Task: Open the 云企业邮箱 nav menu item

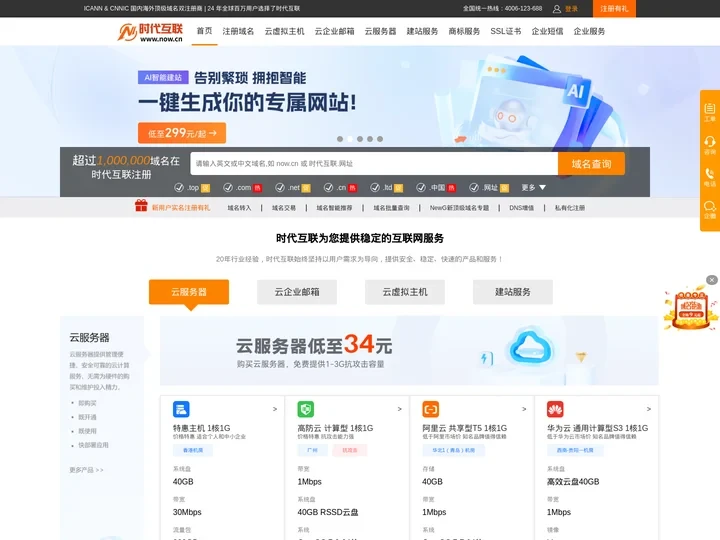Action: point(334,31)
